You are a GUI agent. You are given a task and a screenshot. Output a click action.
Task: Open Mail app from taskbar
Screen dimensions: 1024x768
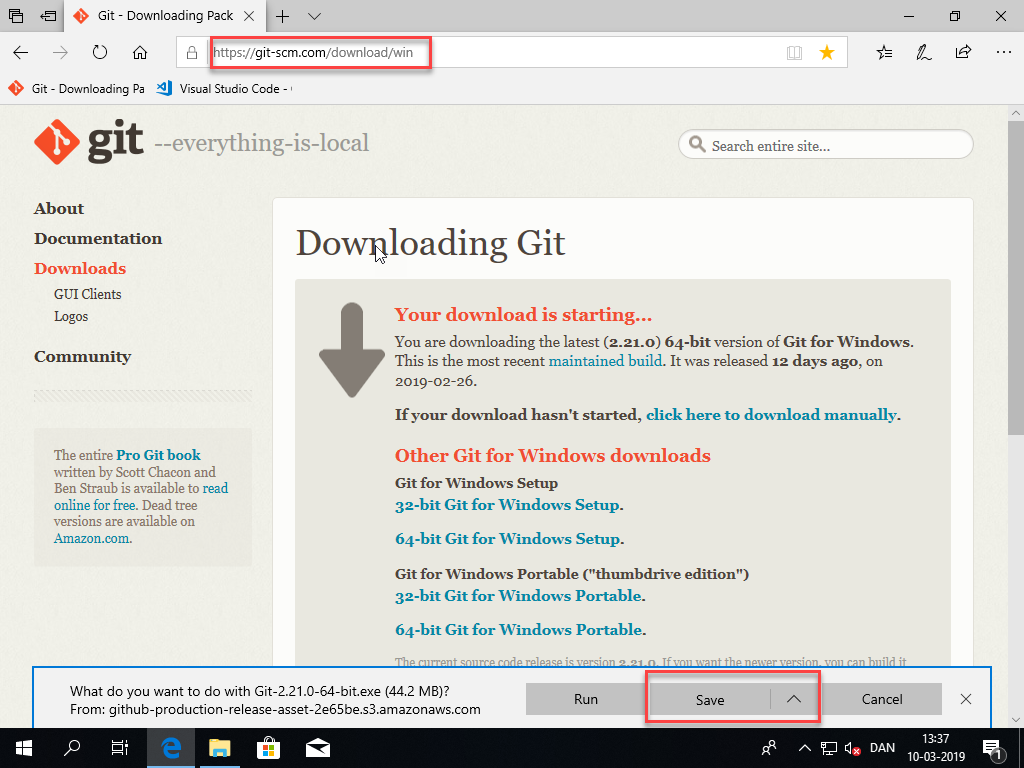point(318,748)
